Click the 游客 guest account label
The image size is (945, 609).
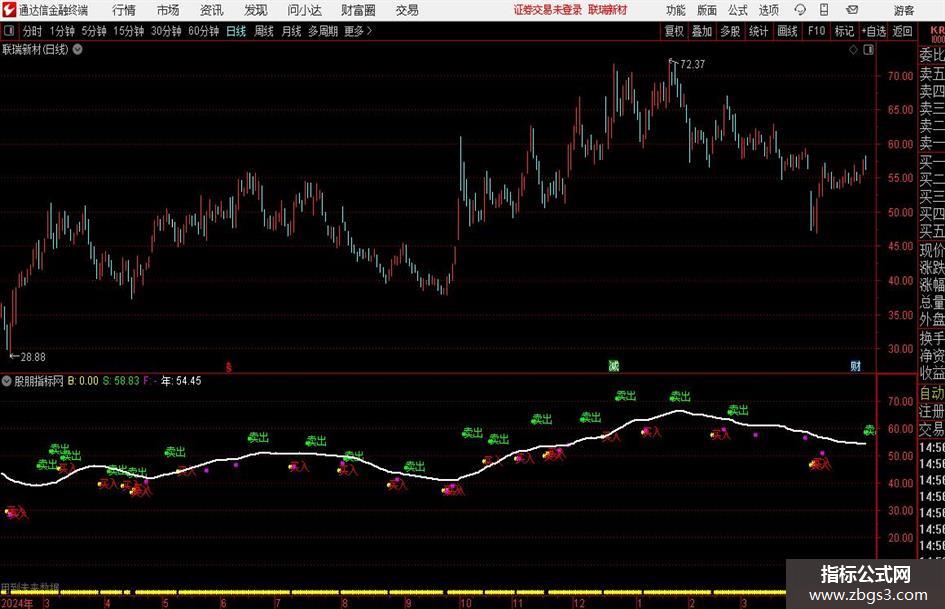903,10
